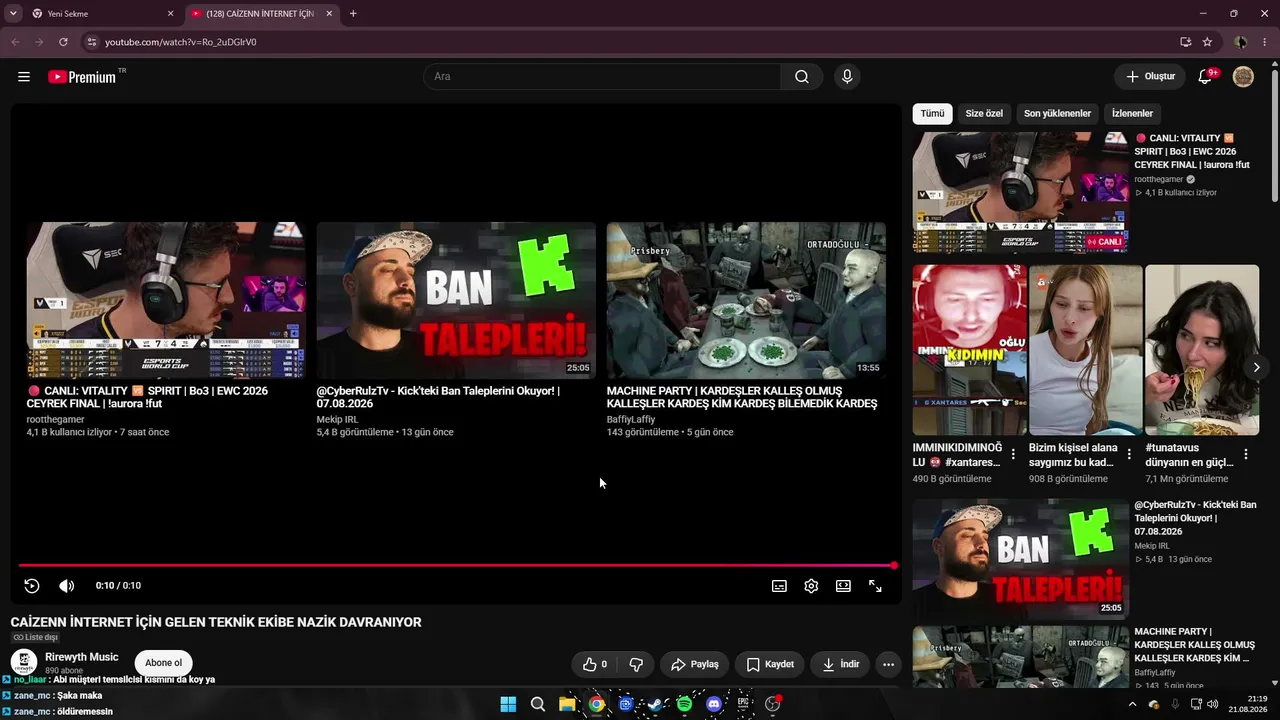Click the Bizim kişisel alana short
The width and height of the screenshot is (1280, 720).
click(1086, 350)
